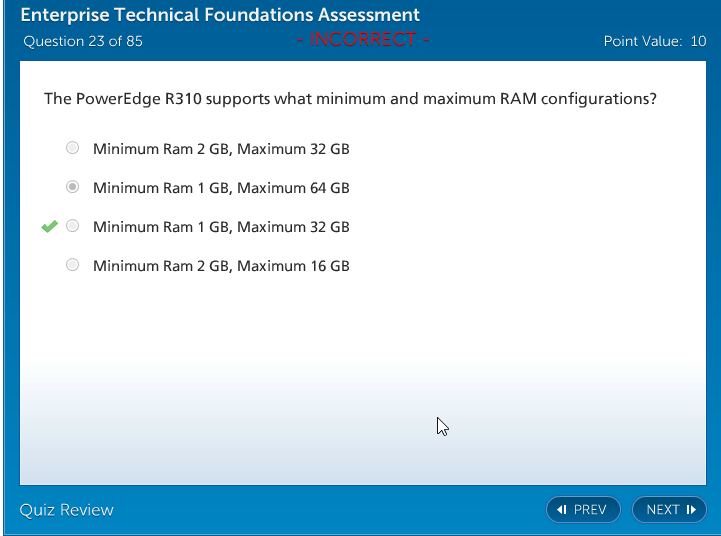Screen dimensions: 721x536
Task: Click the green checkmark correct-answer icon
Action: 49,227
